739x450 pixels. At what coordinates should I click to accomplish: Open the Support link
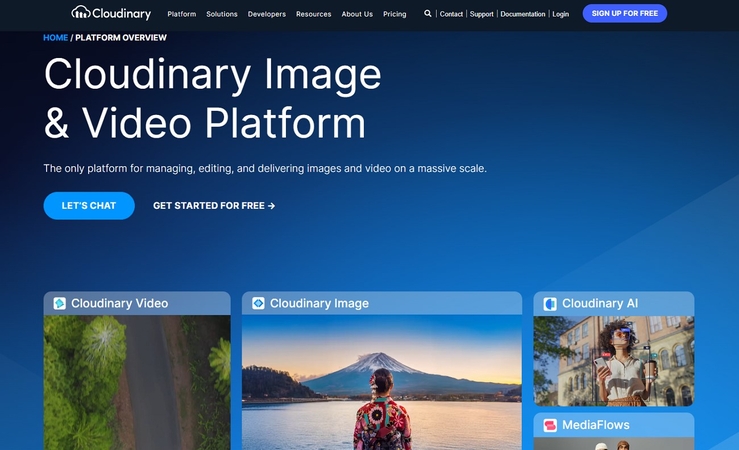pos(481,14)
